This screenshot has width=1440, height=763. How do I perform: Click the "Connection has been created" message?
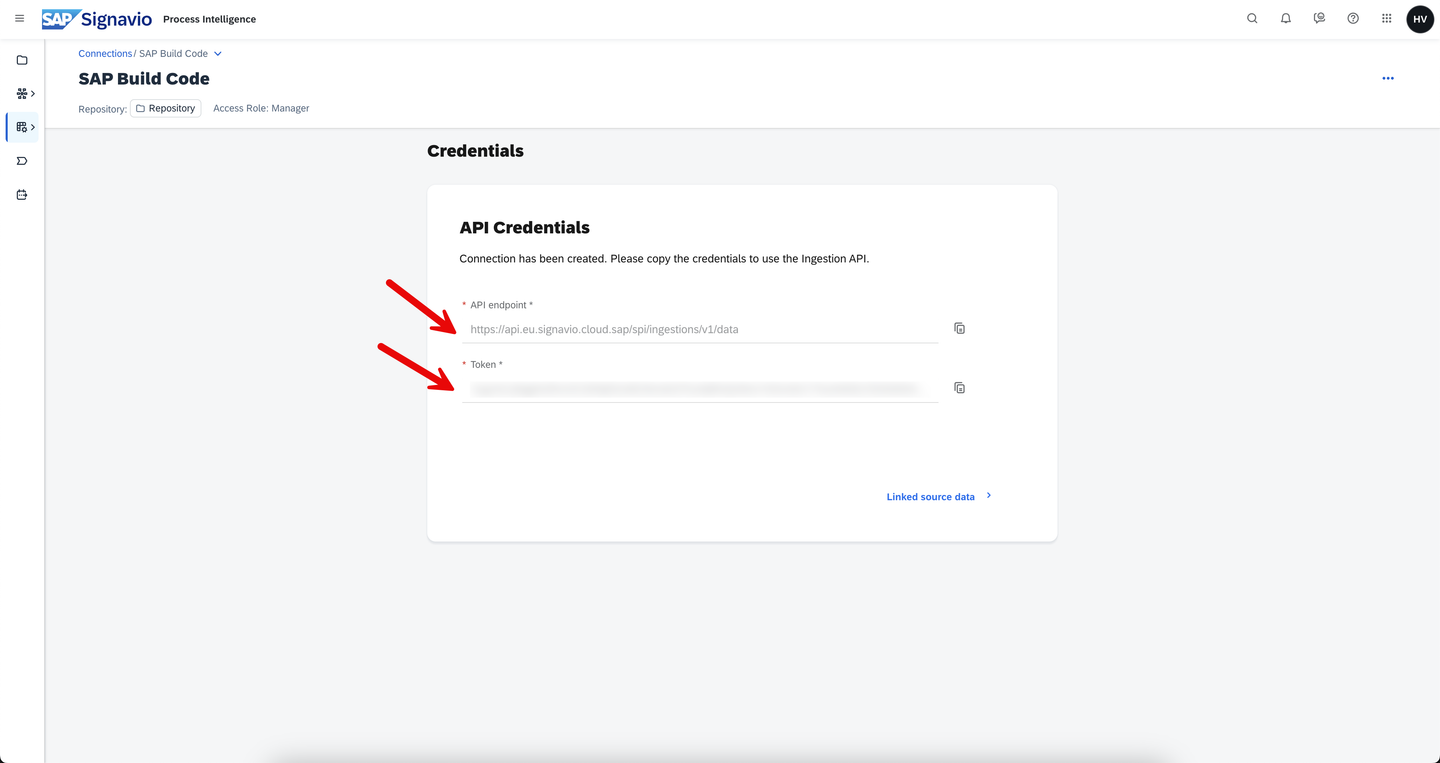click(x=664, y=259)
